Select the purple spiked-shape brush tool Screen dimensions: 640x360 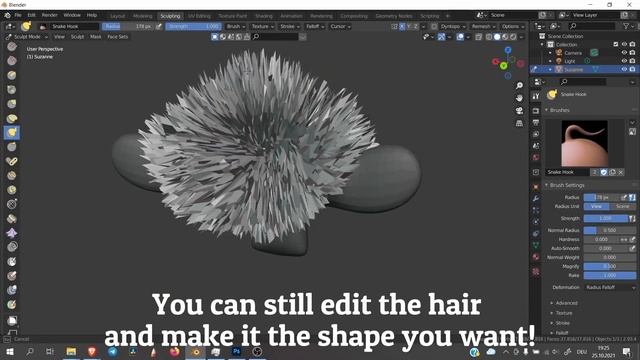pos(12,233)
